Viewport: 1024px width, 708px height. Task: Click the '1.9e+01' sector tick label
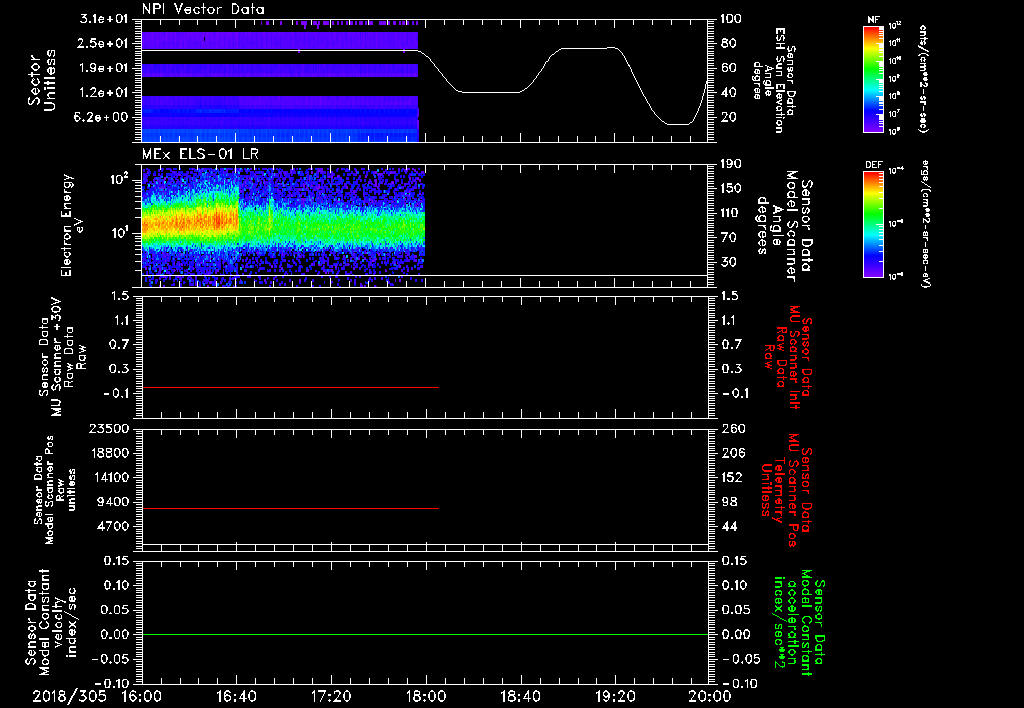(x=104, y=68)
